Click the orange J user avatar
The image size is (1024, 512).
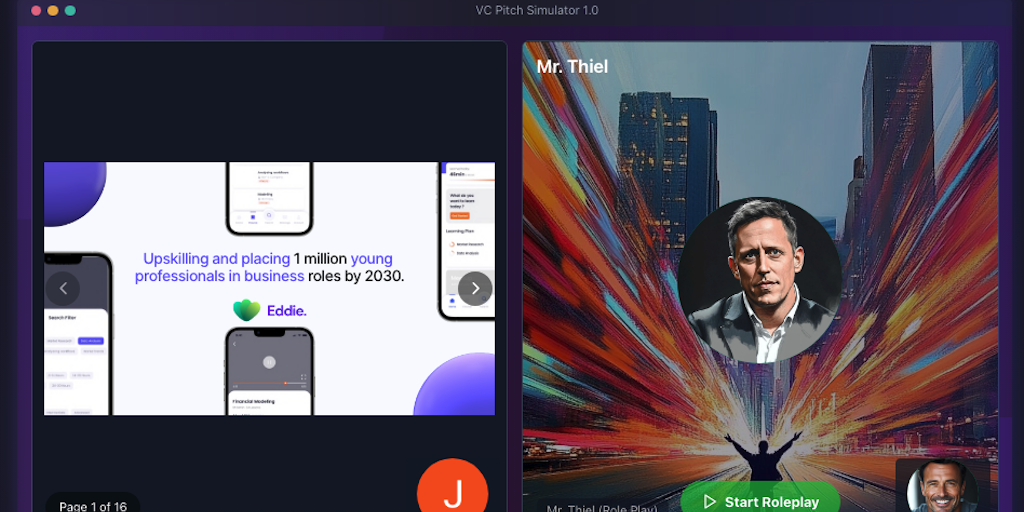tap(453, 485)
